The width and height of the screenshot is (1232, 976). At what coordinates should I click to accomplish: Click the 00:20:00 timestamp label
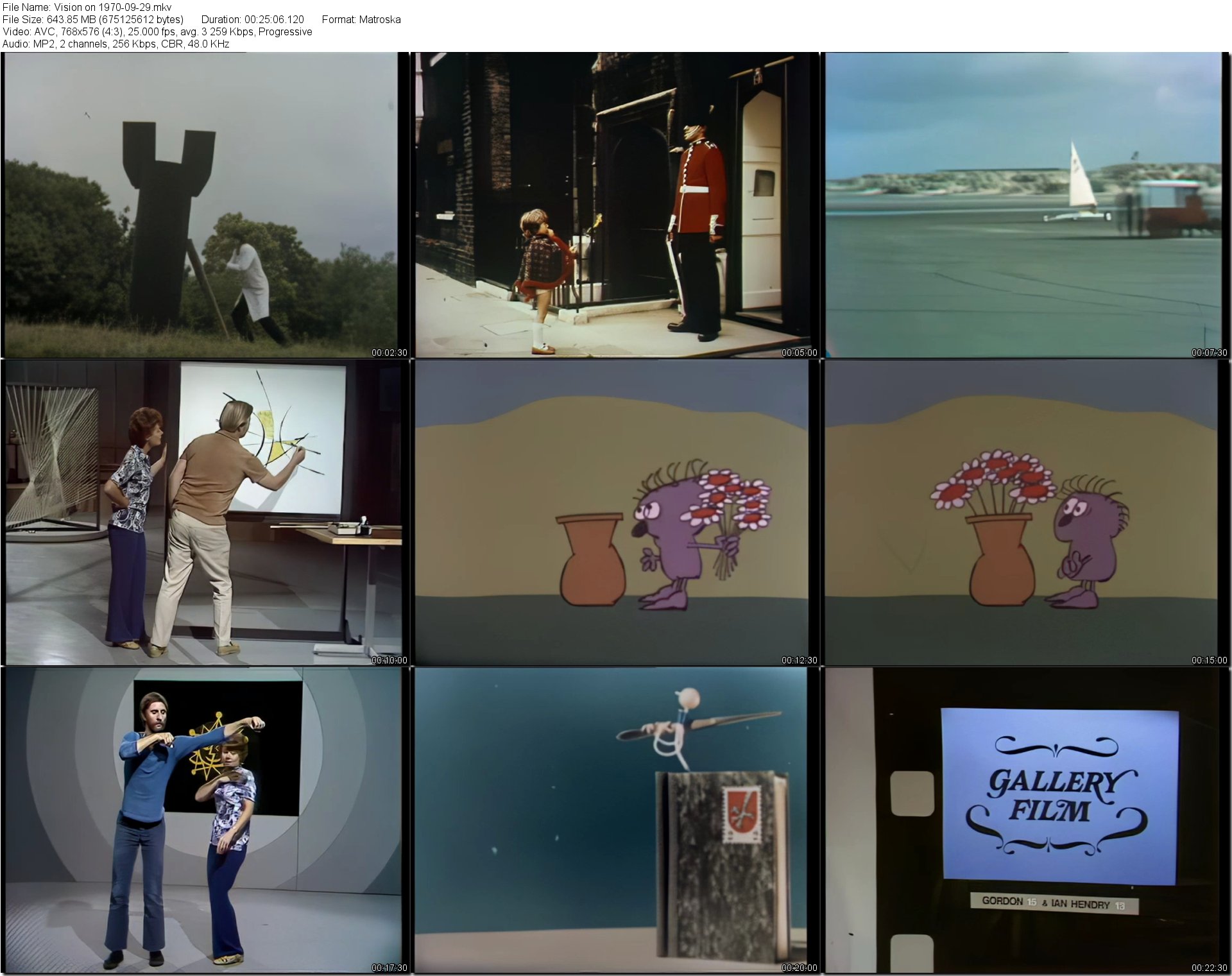(799, 968)
